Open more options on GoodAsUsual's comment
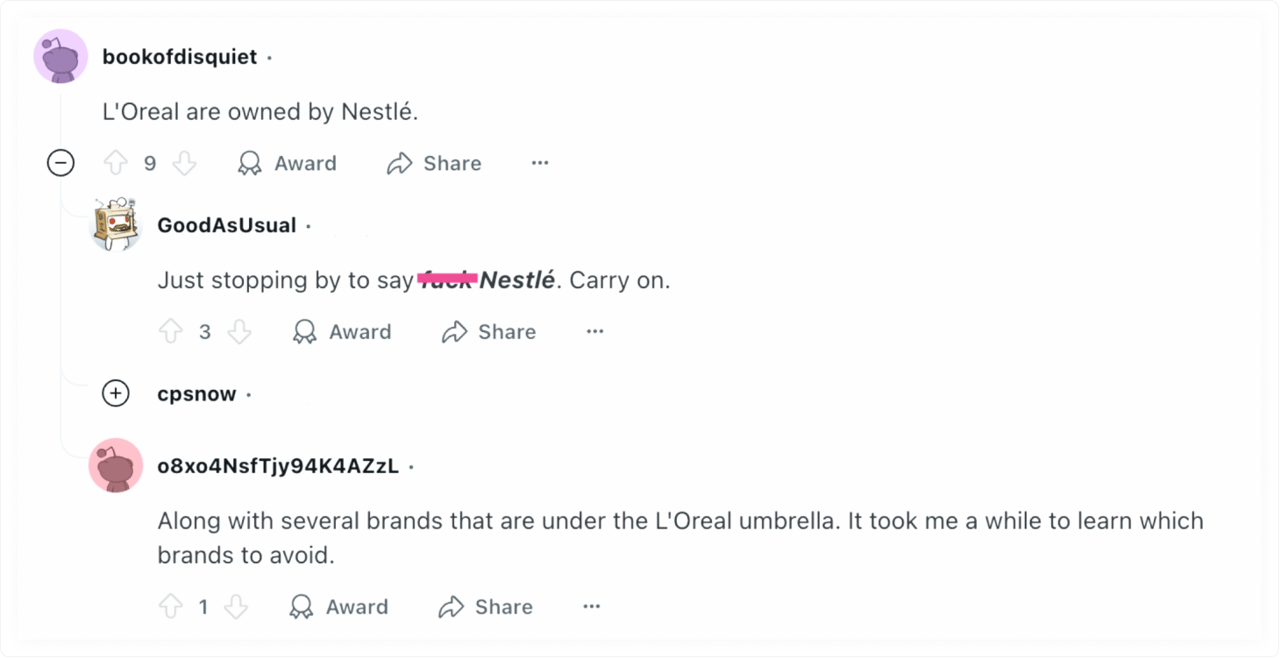The height and width of the screenshot is (658, 1280). (x=595, y=332)
